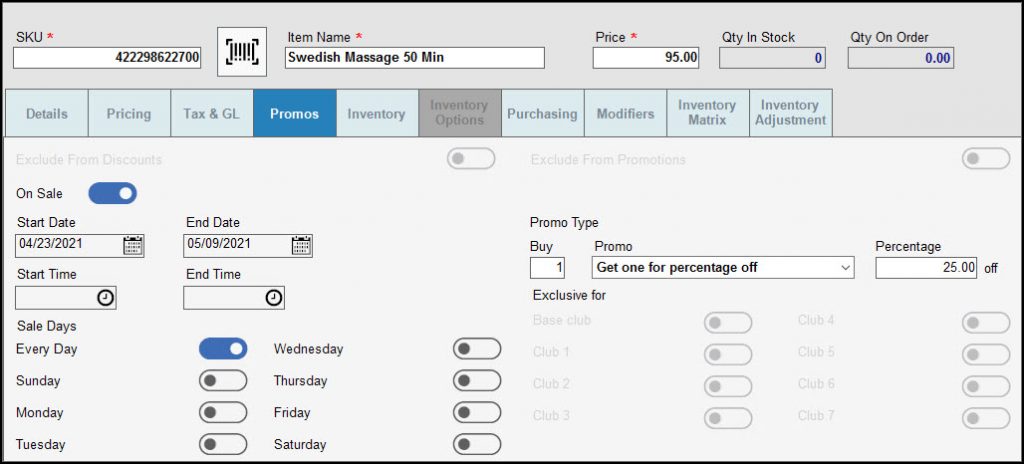Enable the Tuesday sale day
The height and width of the screenshot is (464, 1024).
223,444
